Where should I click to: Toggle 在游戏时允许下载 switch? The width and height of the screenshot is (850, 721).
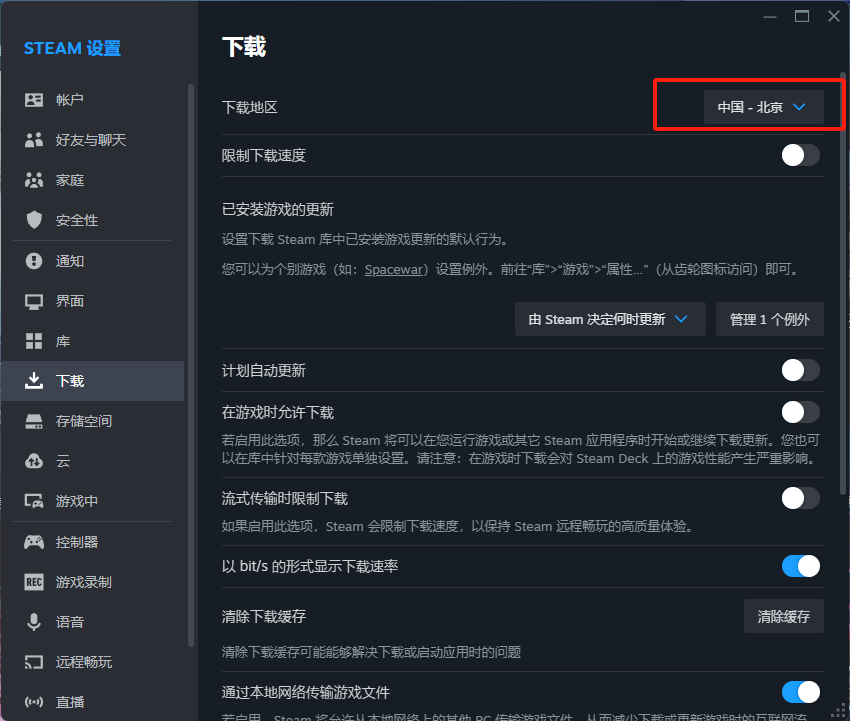point(800,412)
